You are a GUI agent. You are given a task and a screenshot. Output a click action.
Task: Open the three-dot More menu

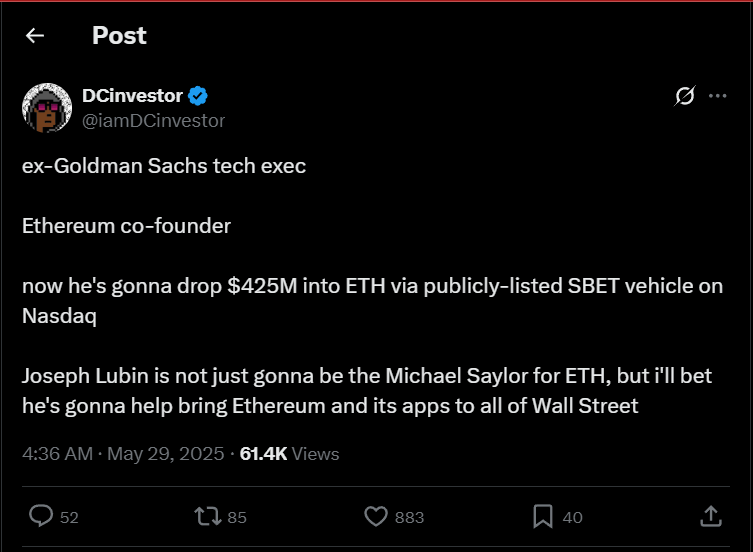(x=717, y=96)
